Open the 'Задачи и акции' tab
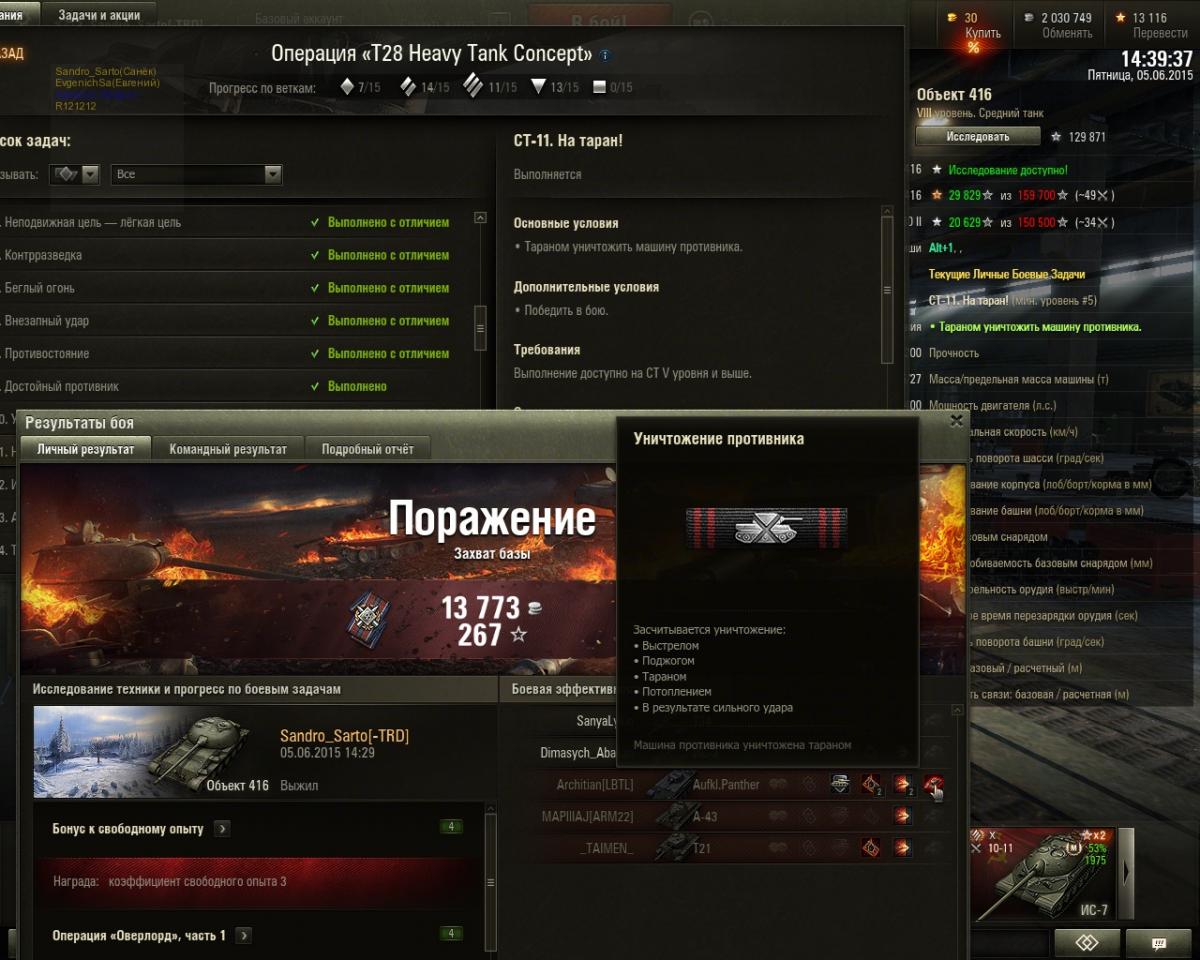Screen dimensions: 1200x960 point(99,16)
